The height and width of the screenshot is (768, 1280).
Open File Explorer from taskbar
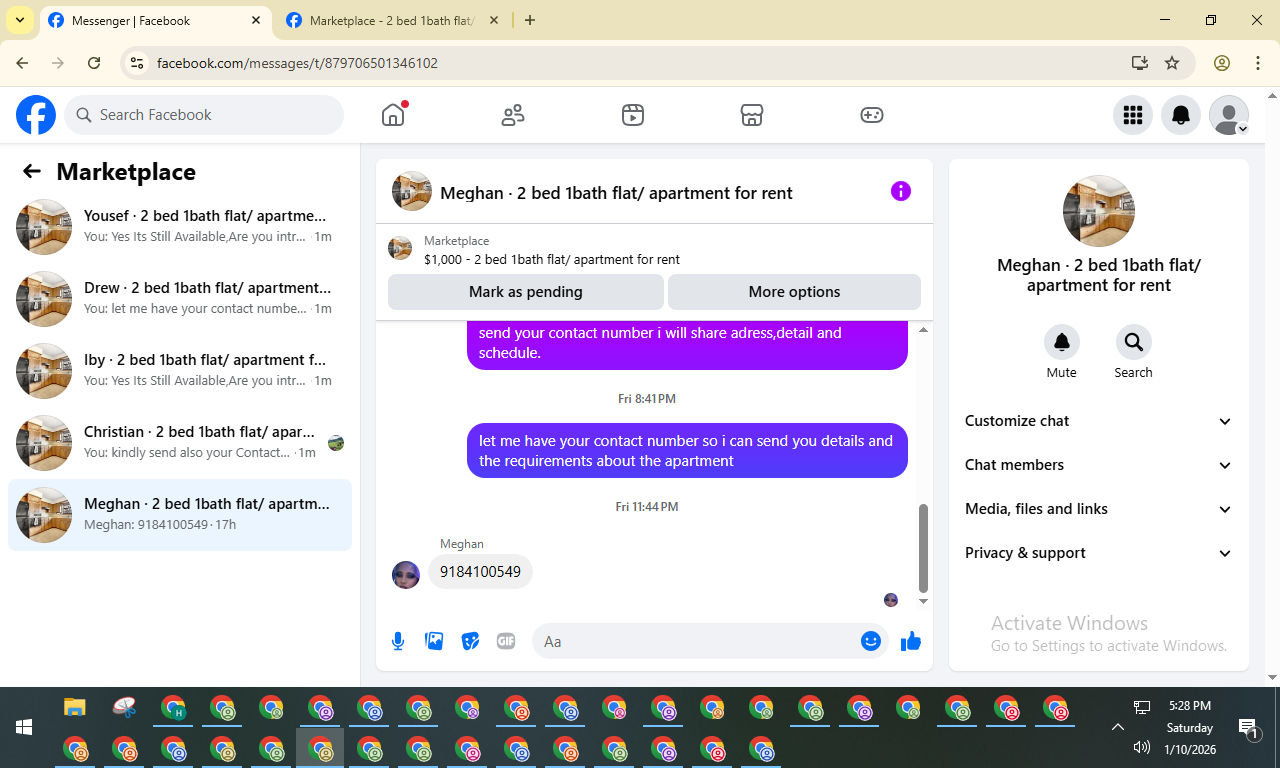click(x=75, y=708)
